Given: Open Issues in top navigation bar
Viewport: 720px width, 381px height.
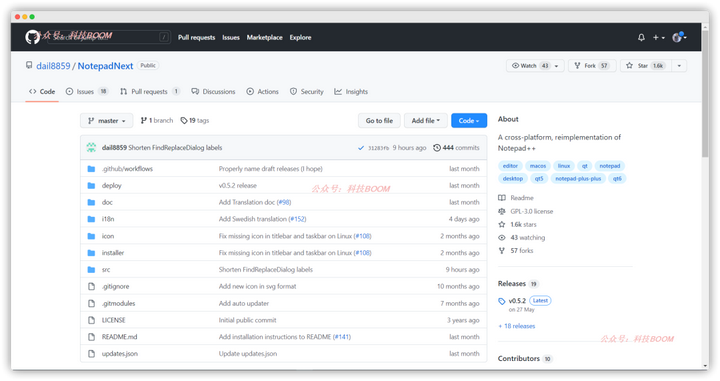Looking at the screenshot, I should pyautogui.click(x=231, y=38).
